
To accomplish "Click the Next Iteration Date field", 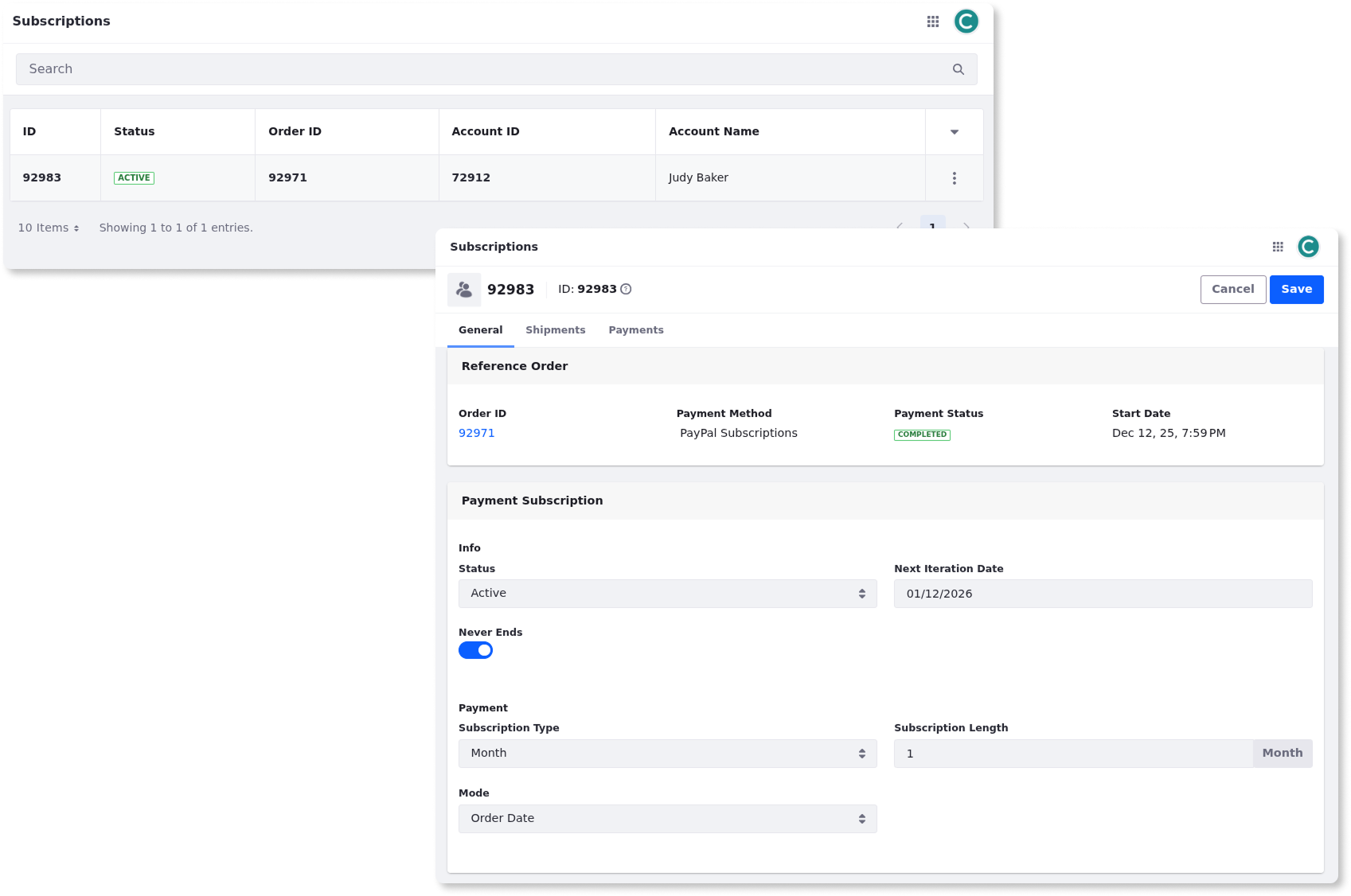I will click(x=1103, y=594).
